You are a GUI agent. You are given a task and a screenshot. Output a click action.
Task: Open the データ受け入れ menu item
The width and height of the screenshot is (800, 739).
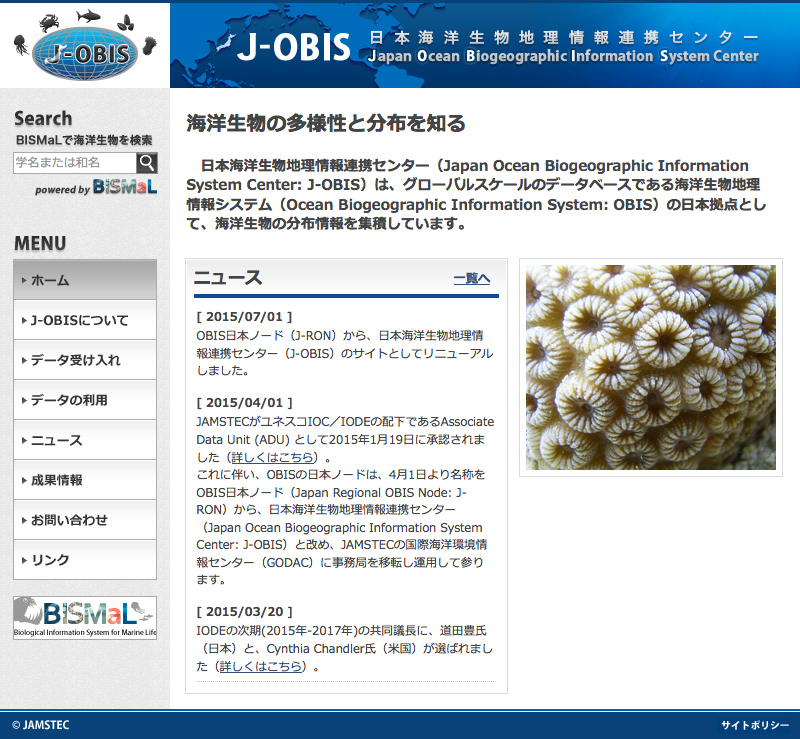[x=85, y=360]
